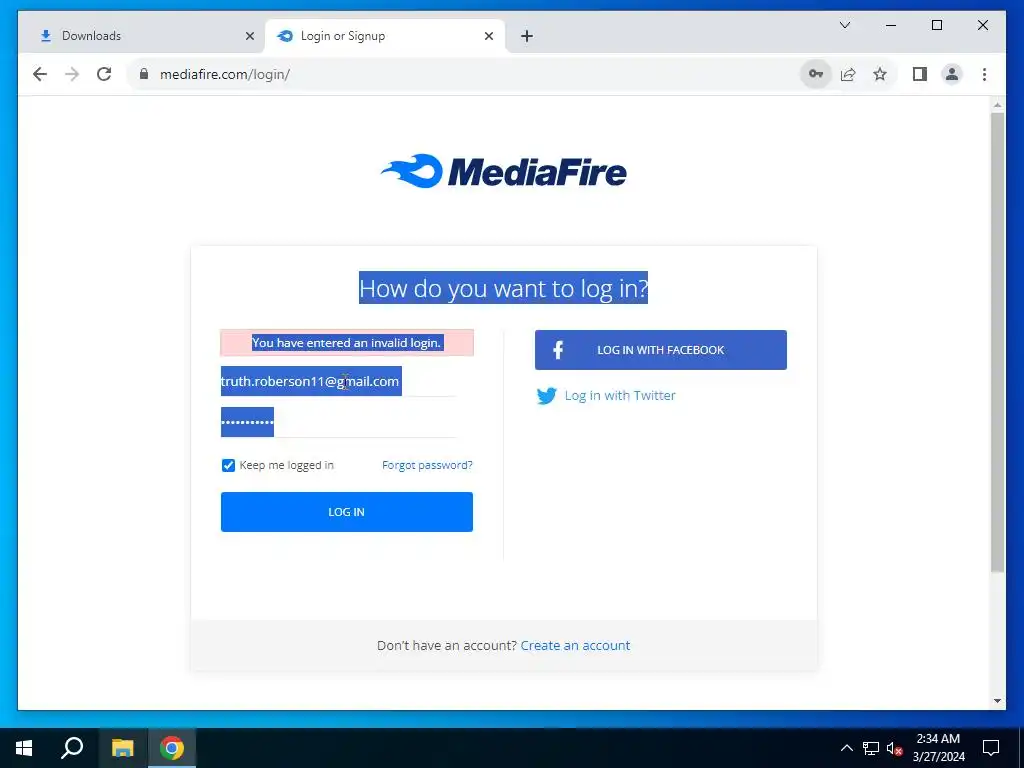Choose LOG IN WITH FACEBOOK
The height and width of the screenshot is (768, 1024).
point(660,350)
